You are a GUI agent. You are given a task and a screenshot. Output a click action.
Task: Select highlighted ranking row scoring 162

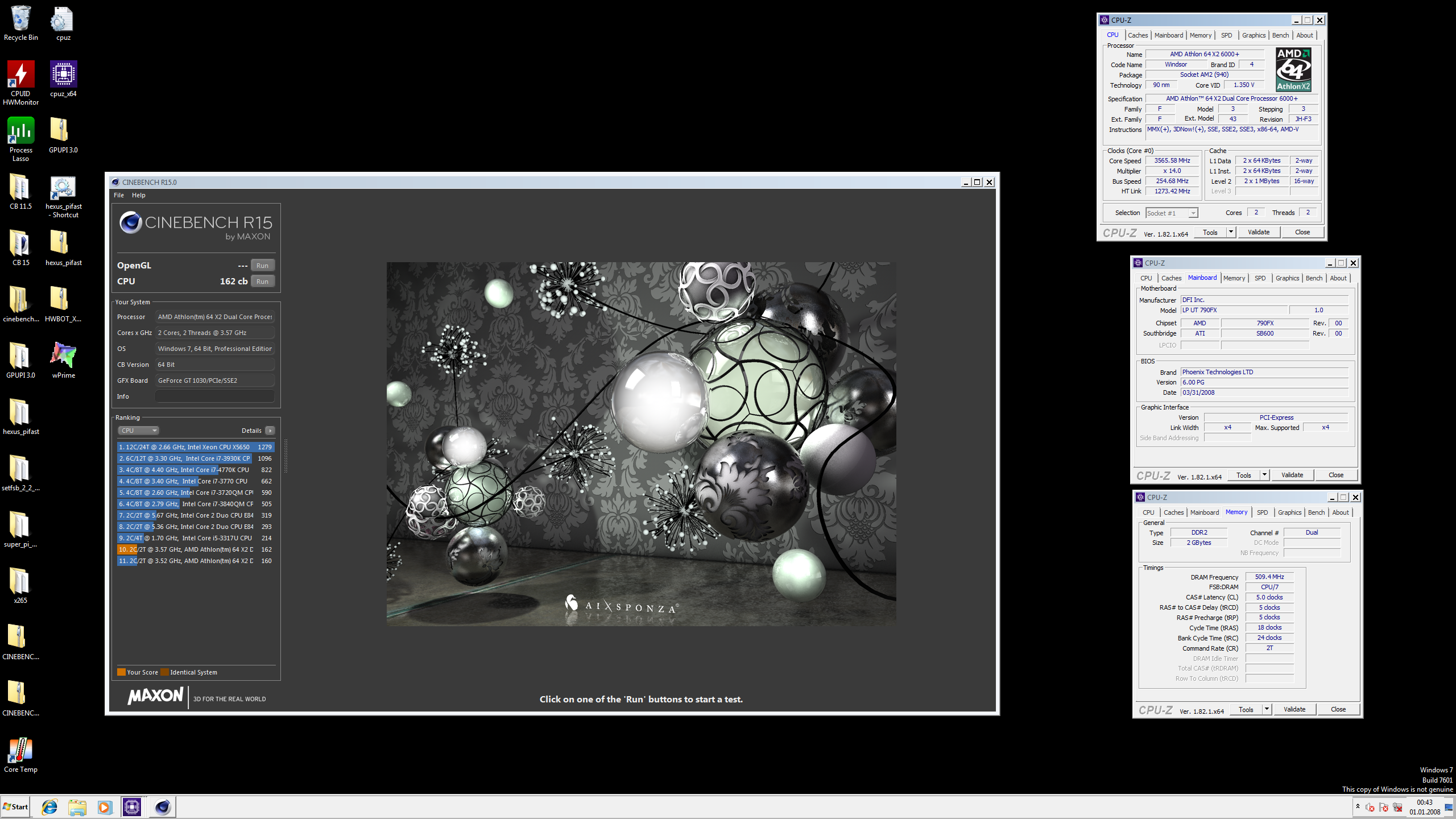pos(196,549)
